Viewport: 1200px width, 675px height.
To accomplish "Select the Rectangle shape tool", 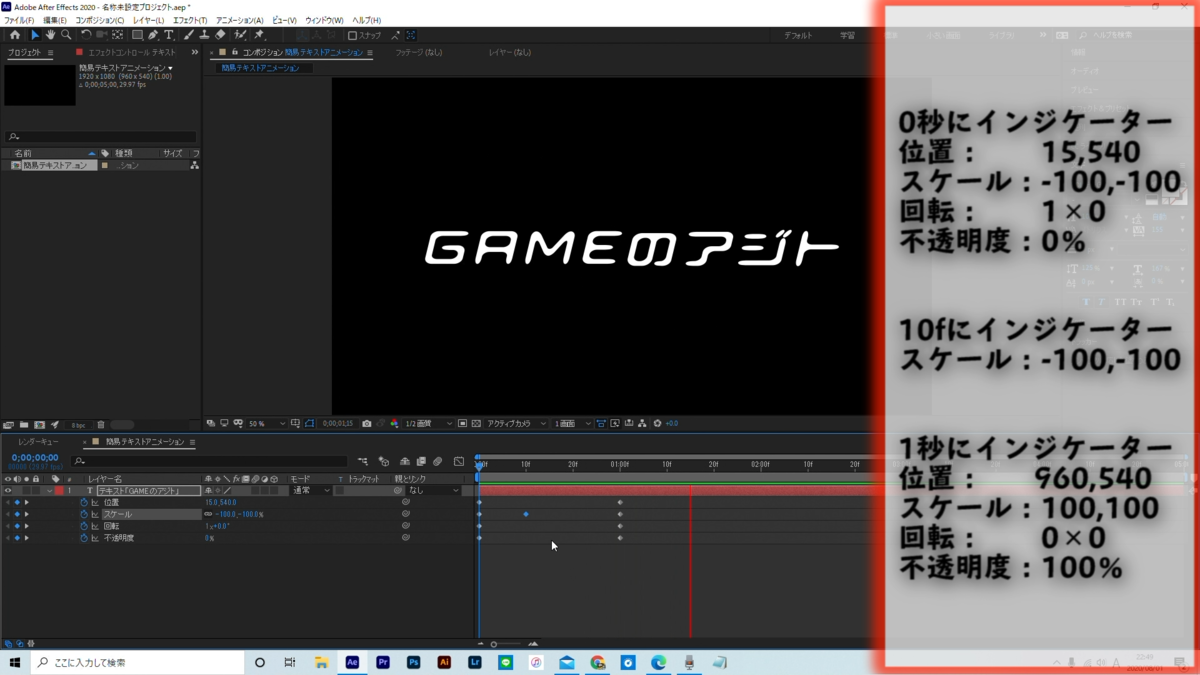I will coord(137,35).
